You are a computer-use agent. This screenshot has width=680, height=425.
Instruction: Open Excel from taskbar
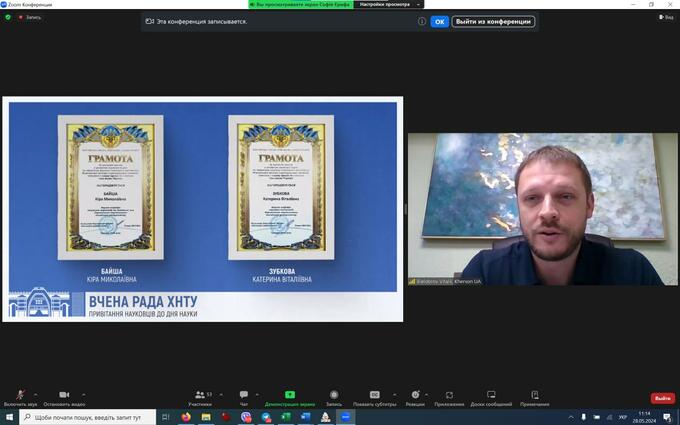pyautogui.click(x=286, y=417)
